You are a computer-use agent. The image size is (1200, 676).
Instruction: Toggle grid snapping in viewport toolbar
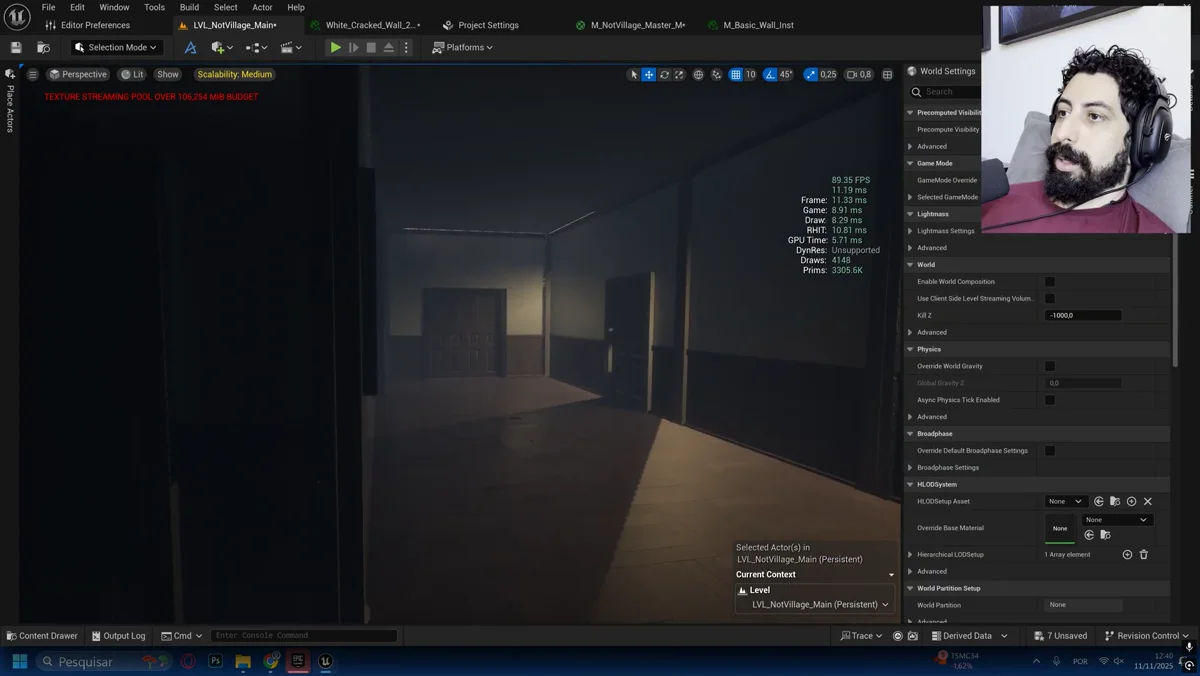736,74
